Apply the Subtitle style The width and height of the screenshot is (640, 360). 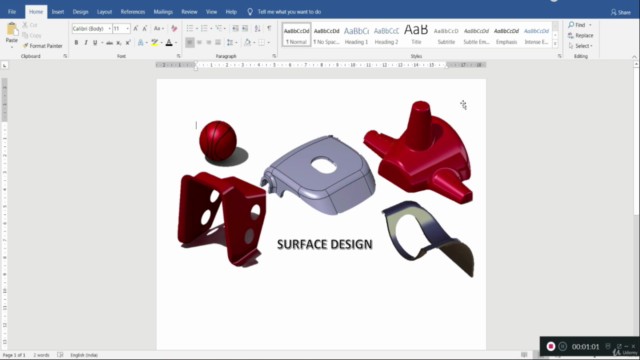click(x=446, y=35)
